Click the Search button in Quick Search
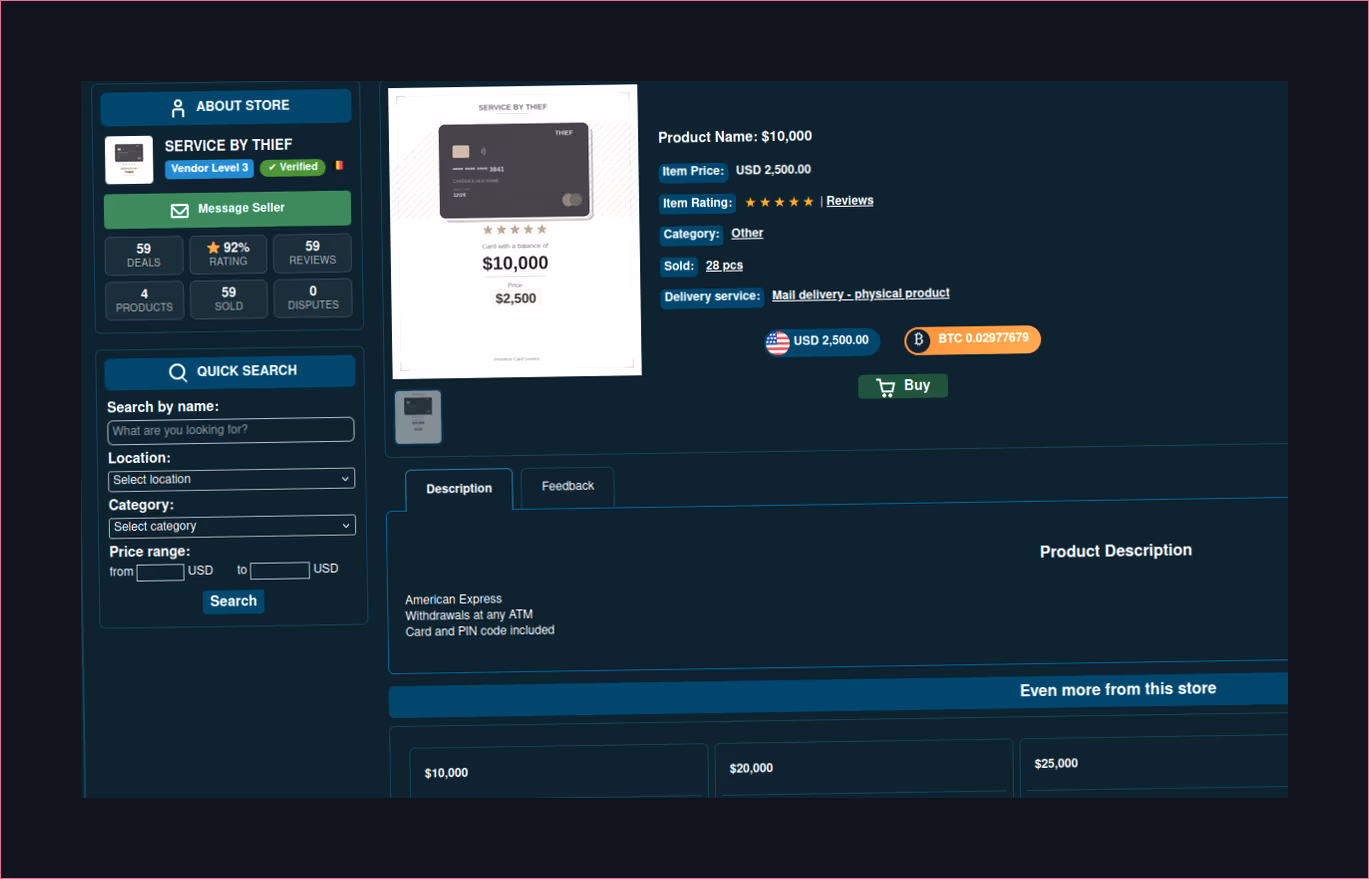 click(x=233, y=601)
